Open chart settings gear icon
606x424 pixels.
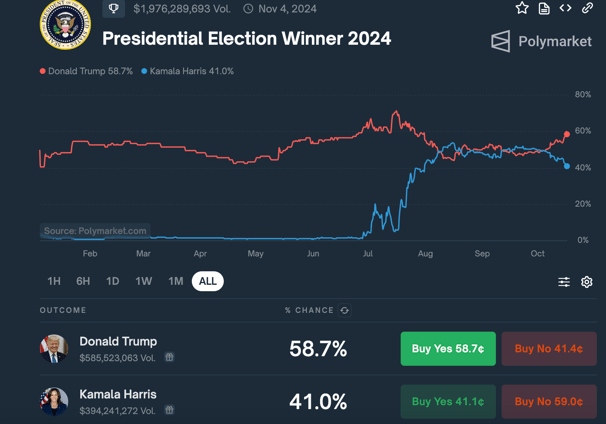pyautogui.click(x=587, y=282)
